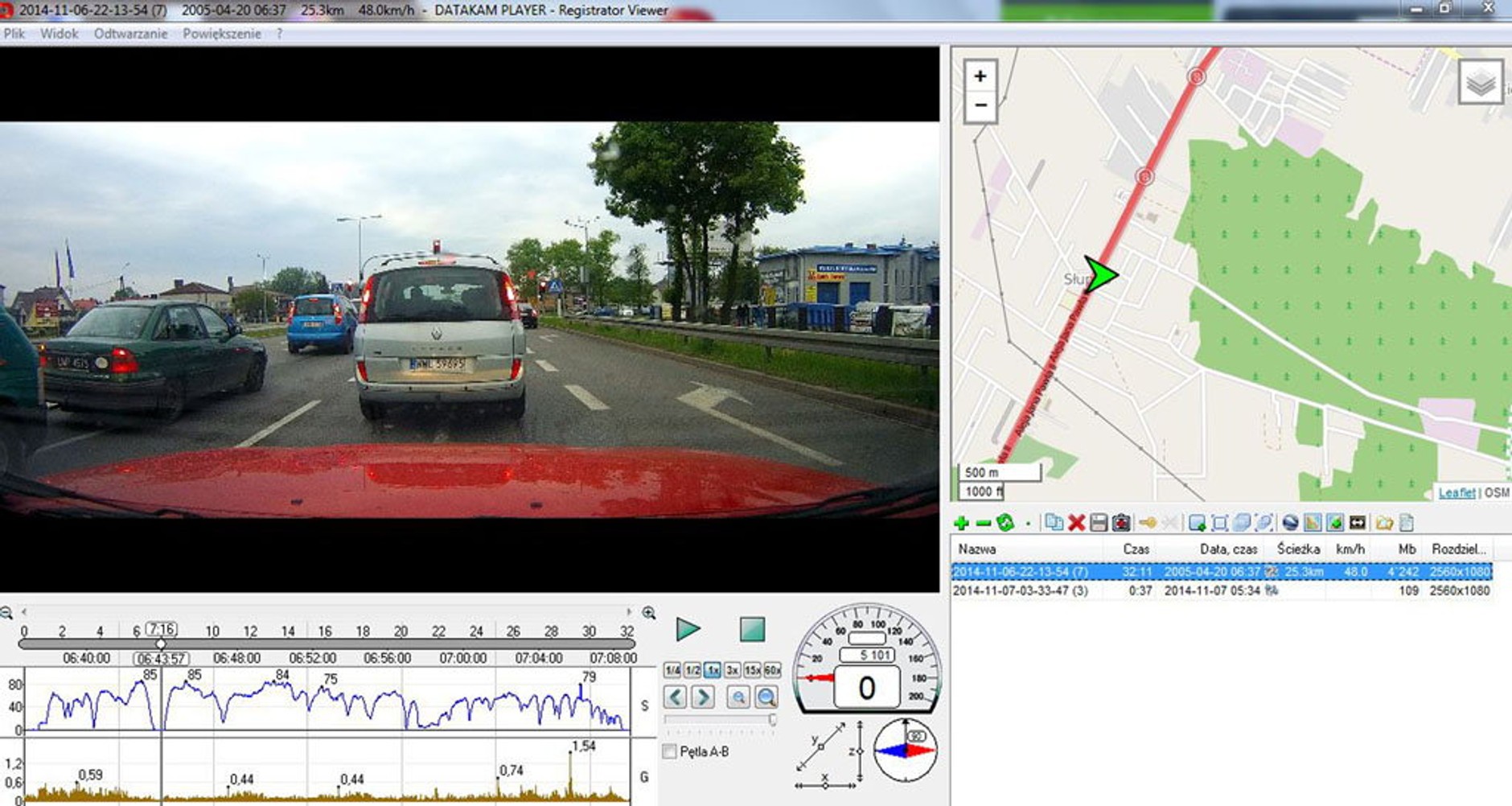The width and height of the screenshot is (1512, 806).
Task: Click the timeline position slider handle
Action: click(161, 644)
